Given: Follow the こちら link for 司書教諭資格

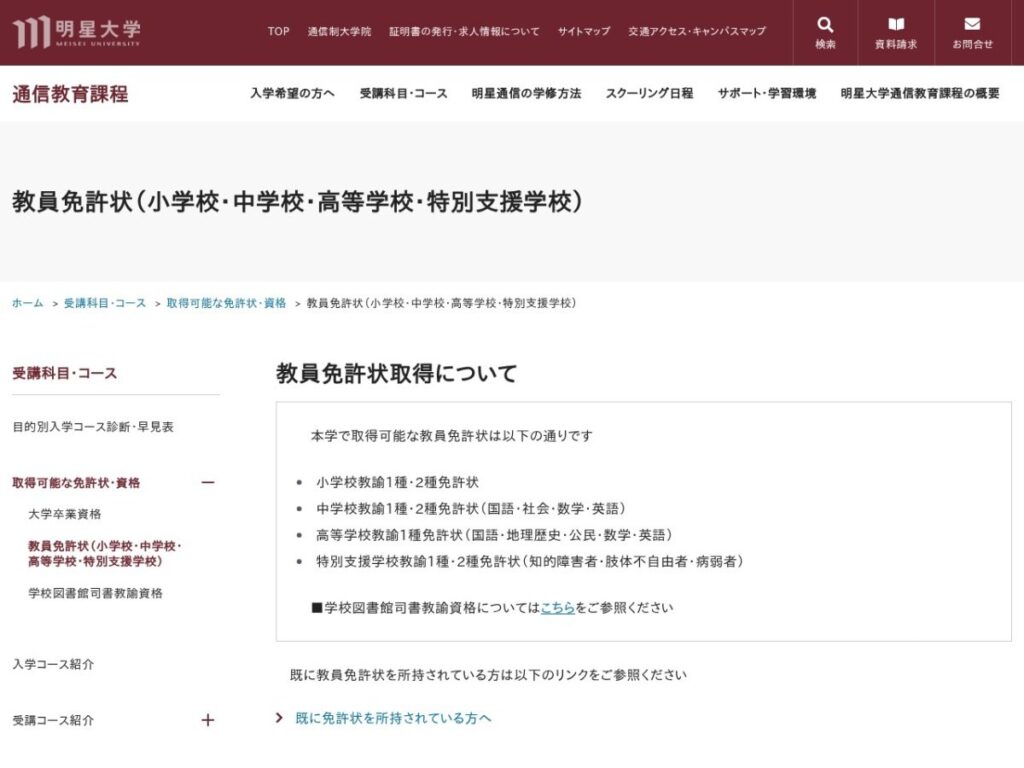Looking at the screenshot, I should 558,608.
